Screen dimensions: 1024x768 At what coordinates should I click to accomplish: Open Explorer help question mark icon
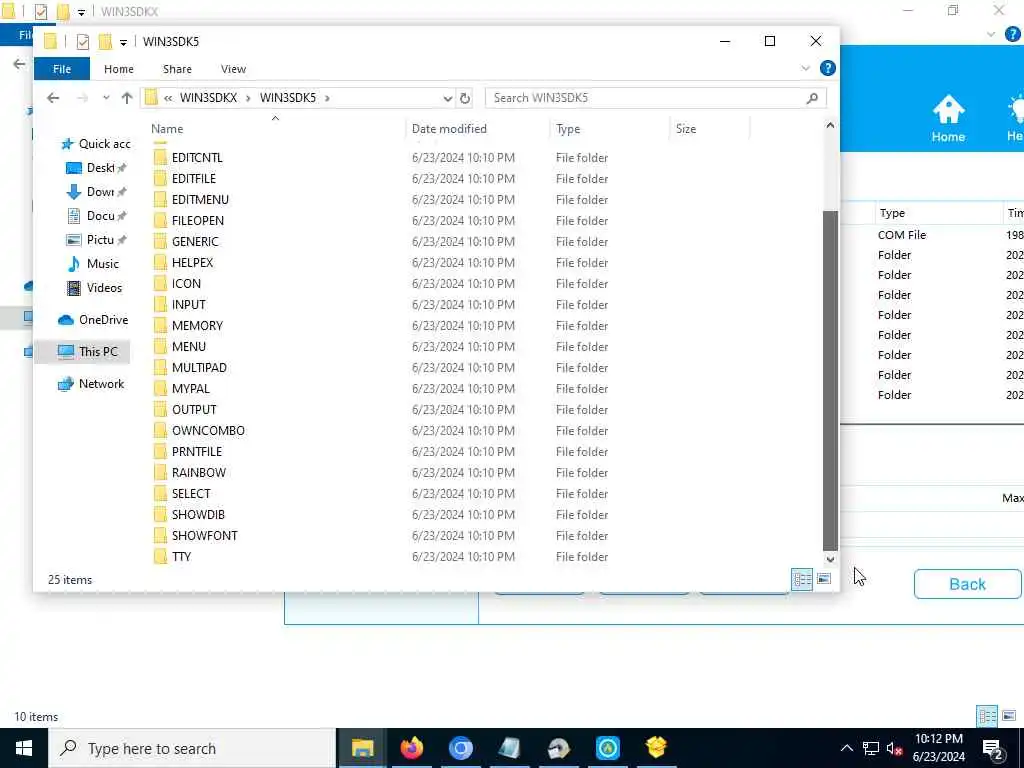pyautogui.click(x=827, y=68)
